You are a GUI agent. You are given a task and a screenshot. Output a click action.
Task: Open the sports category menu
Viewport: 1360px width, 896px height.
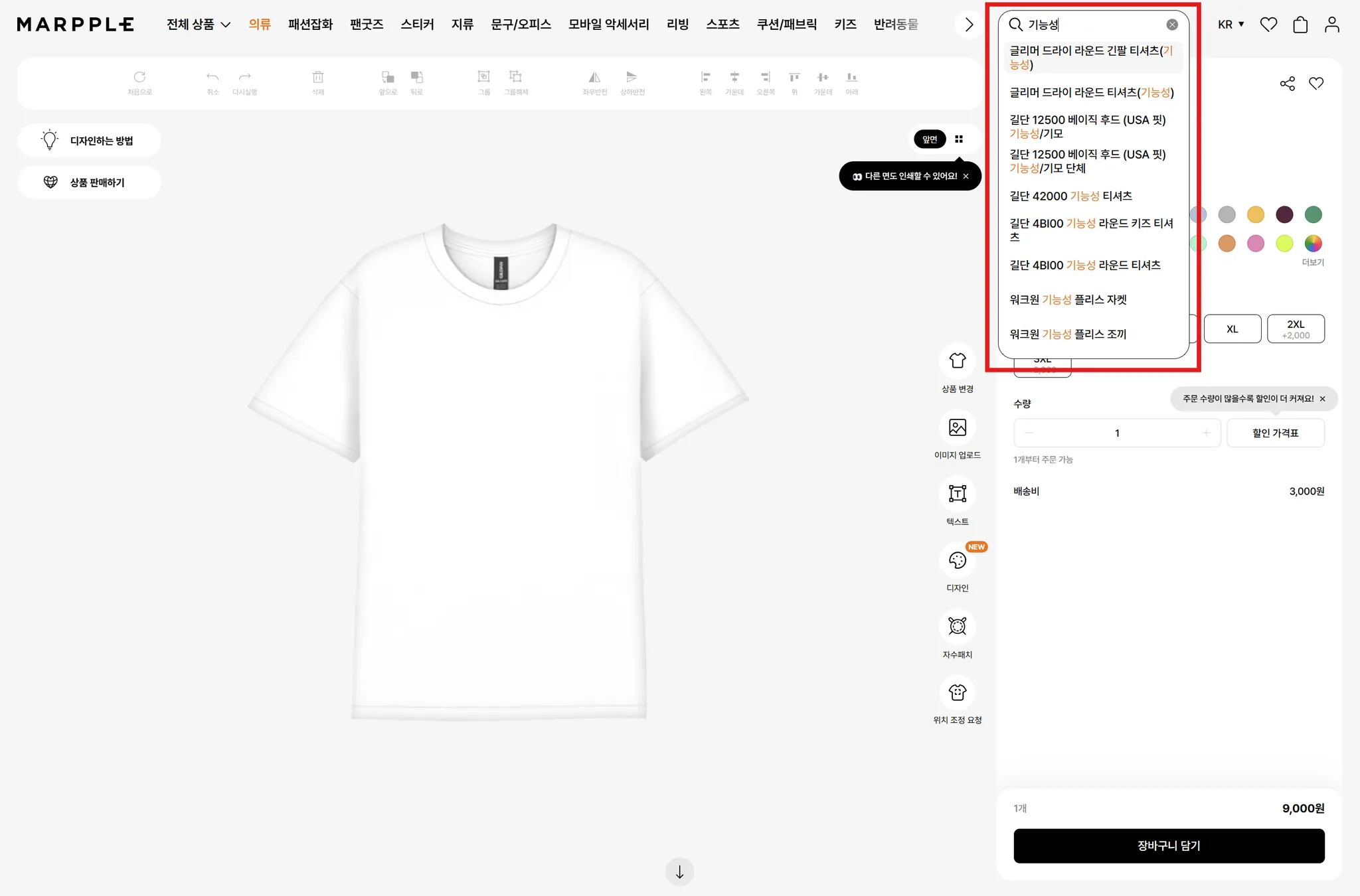tap(722, 25)
